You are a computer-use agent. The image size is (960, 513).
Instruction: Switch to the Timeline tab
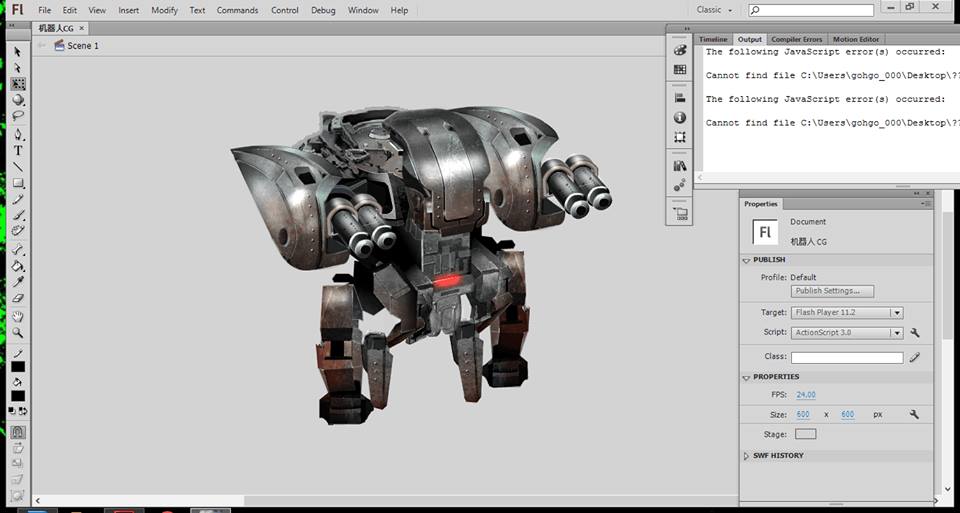pyautogui.click(x=713, y=39)
